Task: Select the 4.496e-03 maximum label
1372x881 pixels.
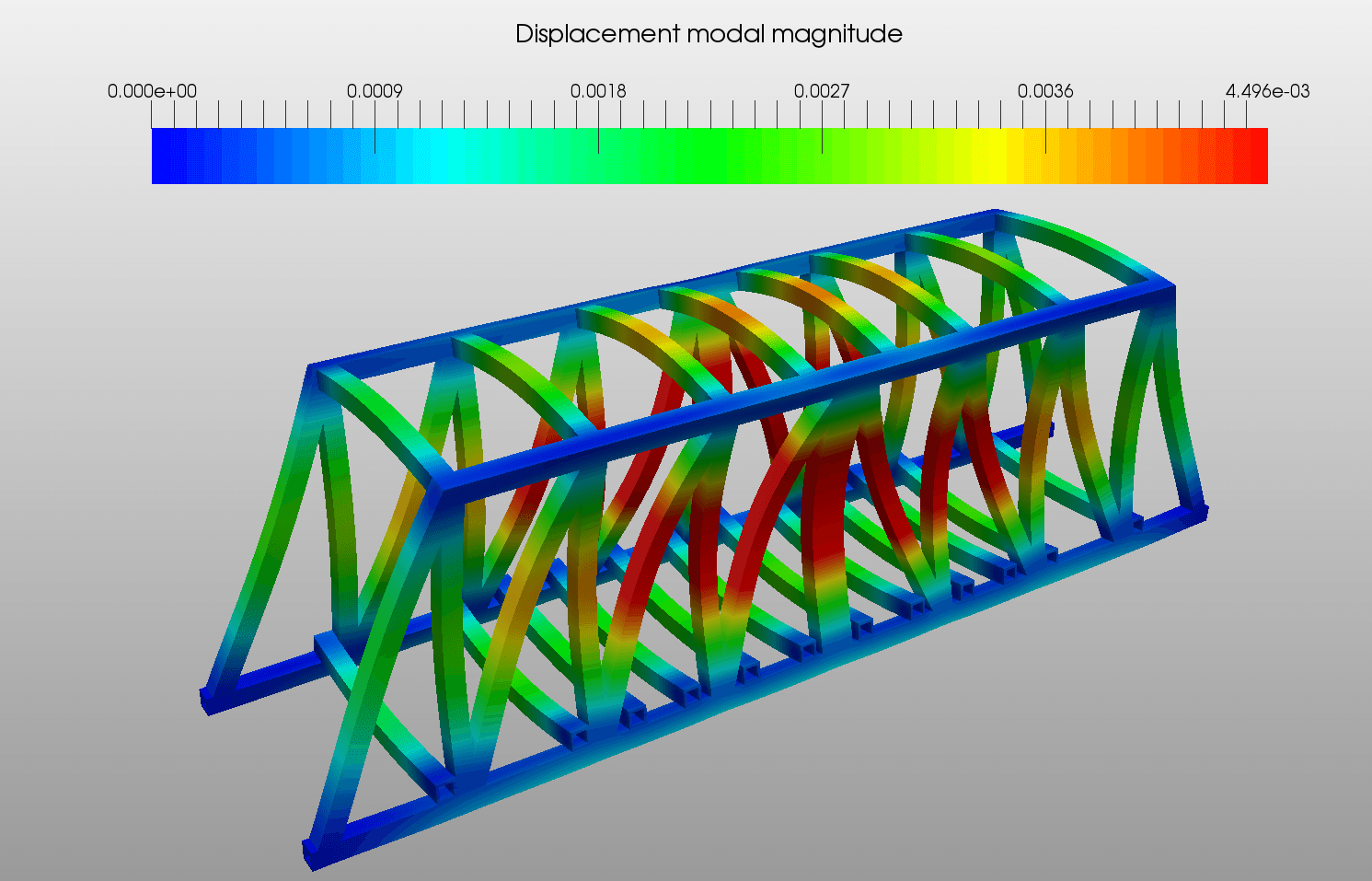Action: [1267, 91]
